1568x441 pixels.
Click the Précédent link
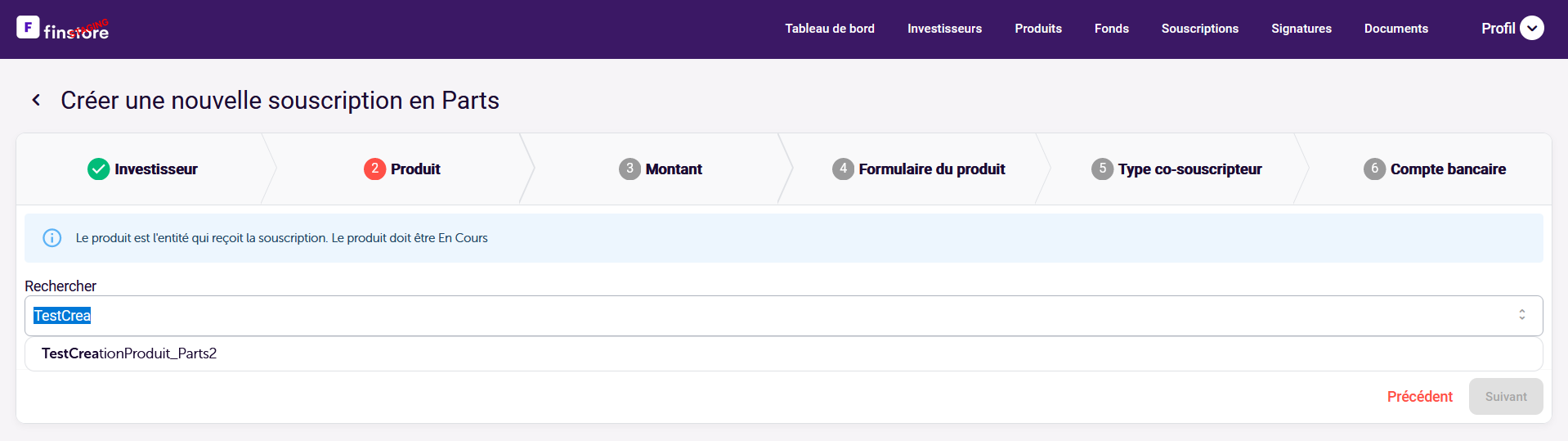(1419, 397)
